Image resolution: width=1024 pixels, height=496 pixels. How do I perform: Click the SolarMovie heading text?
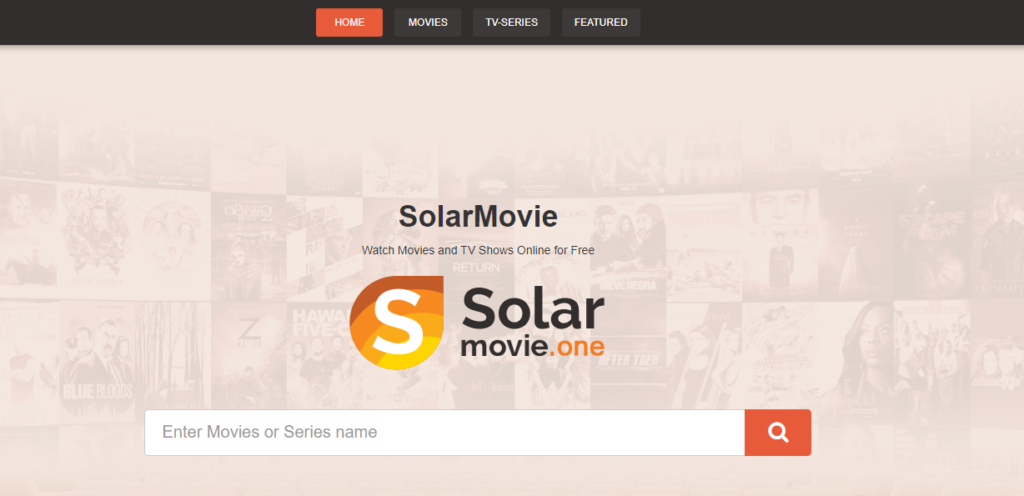point(478,217)
